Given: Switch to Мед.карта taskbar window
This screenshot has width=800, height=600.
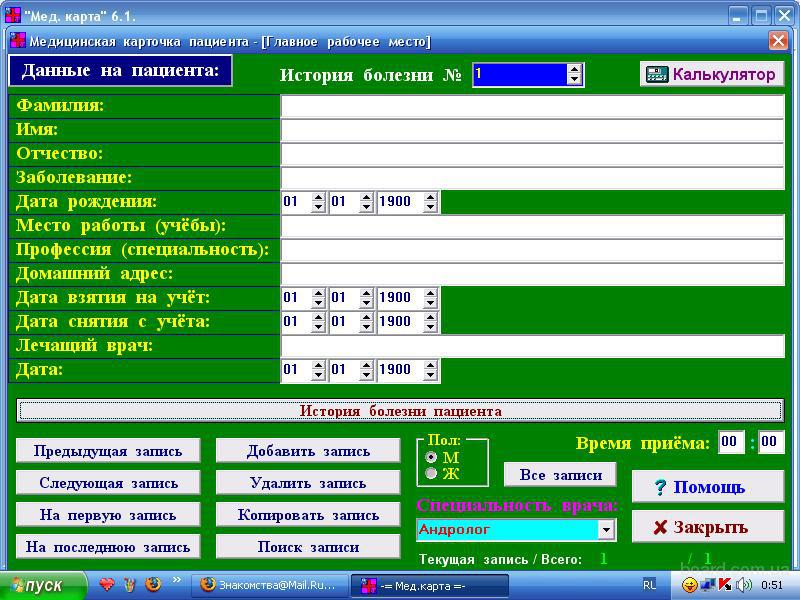Looking at the screenshot, I should [432, 585].
